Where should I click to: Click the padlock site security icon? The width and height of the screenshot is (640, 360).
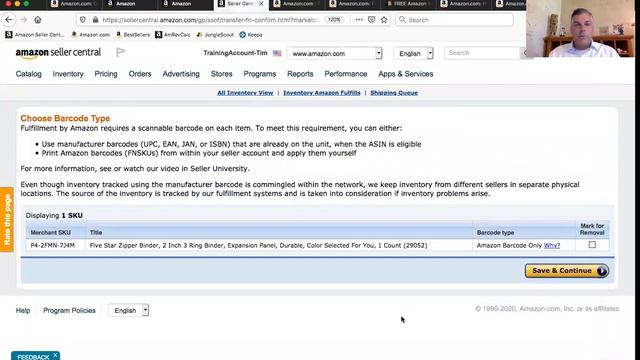point(96,20)
